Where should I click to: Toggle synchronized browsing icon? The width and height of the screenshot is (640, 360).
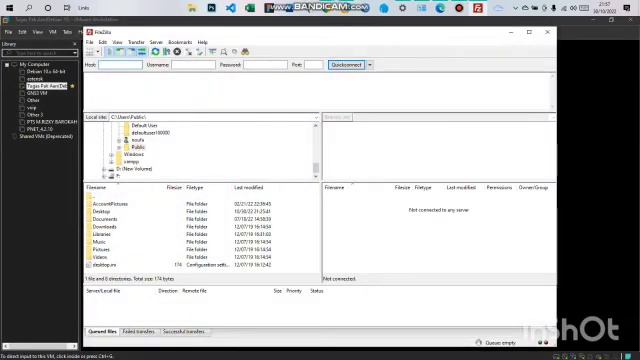[234, 52]
